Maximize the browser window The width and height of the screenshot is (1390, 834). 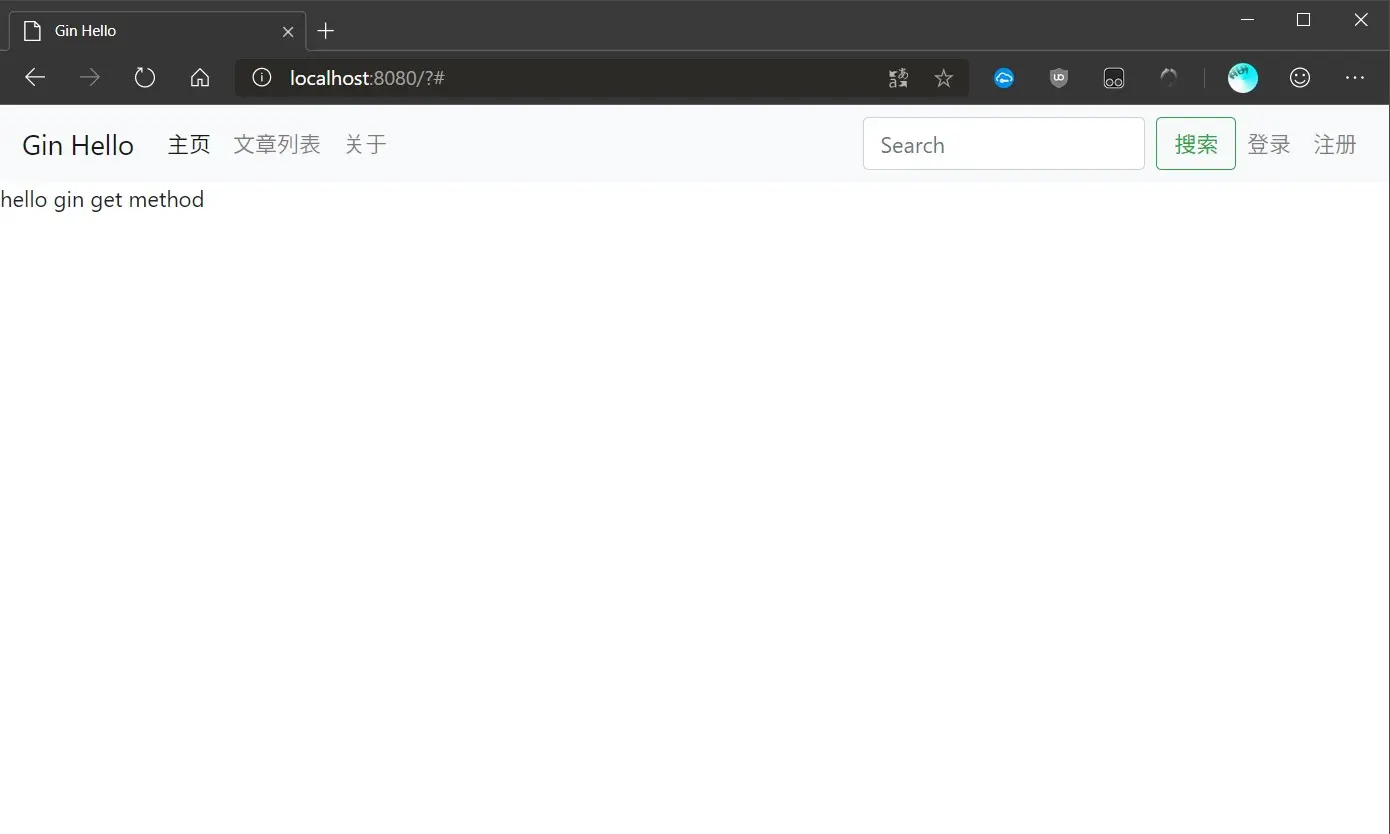[x=1303, y=20]
